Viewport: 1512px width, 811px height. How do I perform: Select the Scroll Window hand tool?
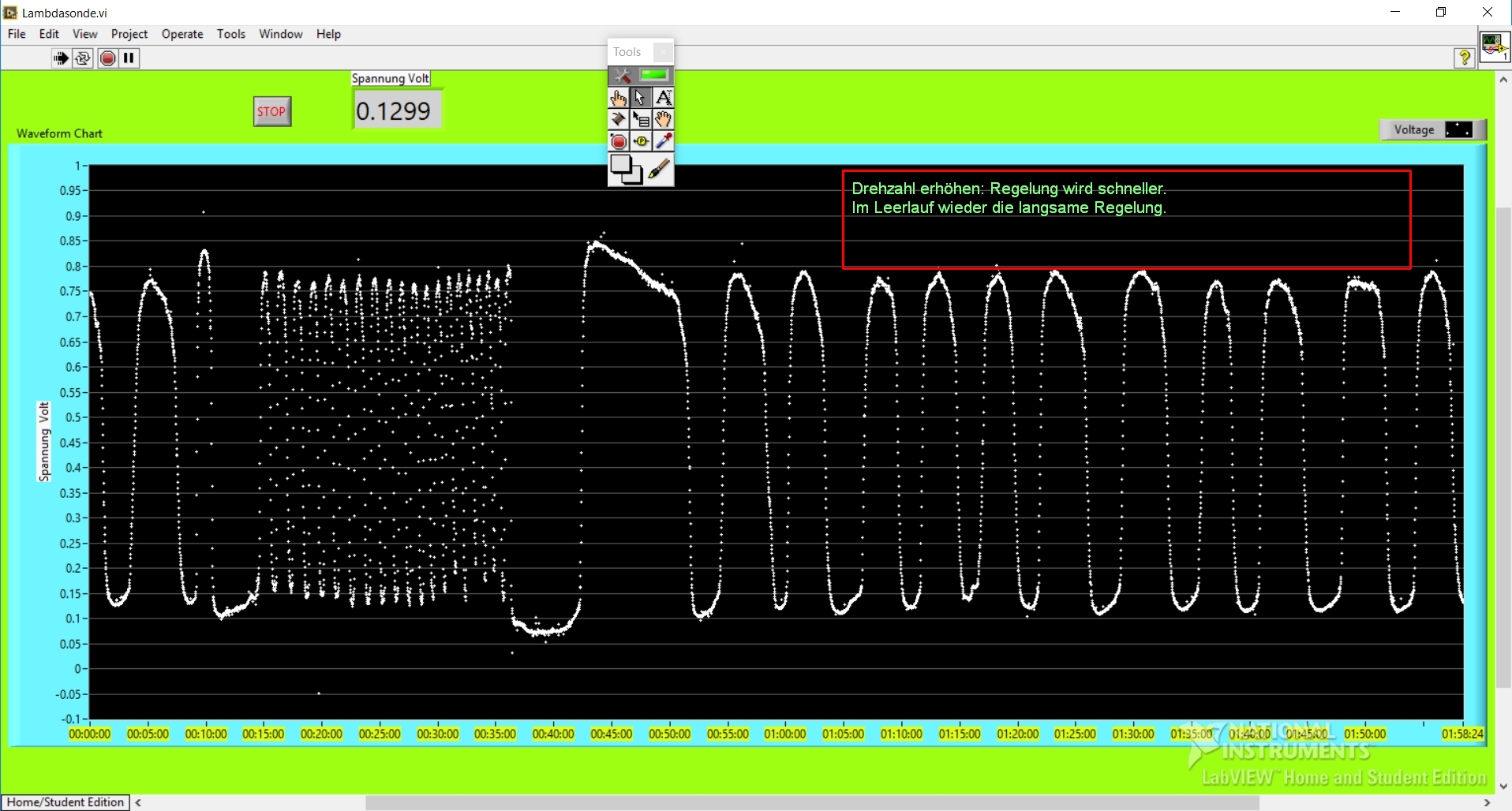click(x=664, y=120)
